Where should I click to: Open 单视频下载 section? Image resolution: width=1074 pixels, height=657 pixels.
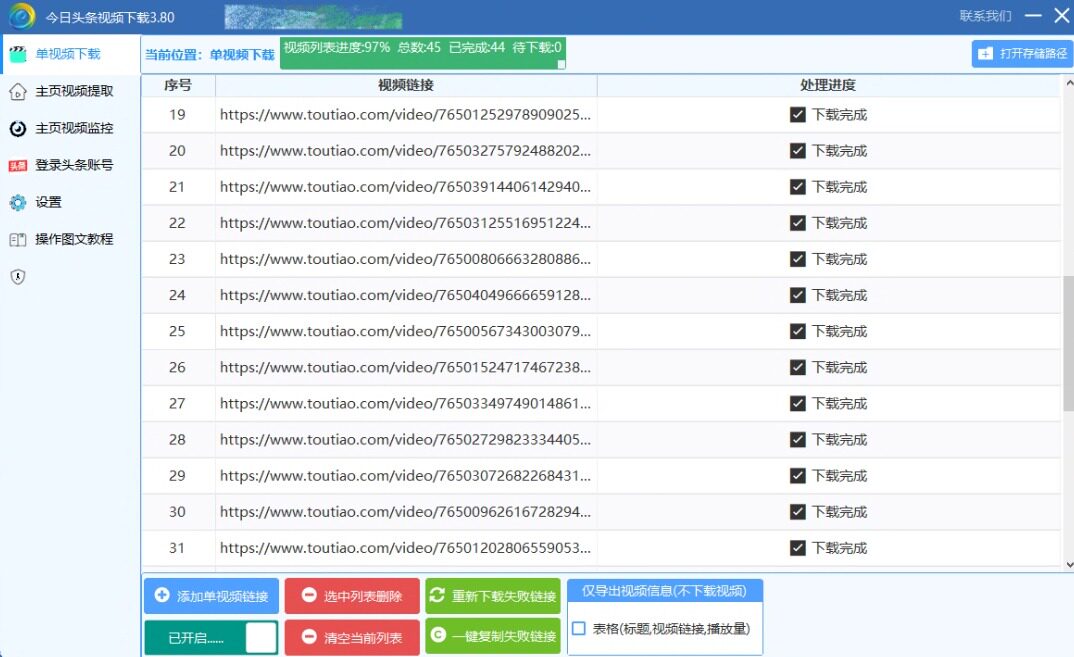[71, 54]
